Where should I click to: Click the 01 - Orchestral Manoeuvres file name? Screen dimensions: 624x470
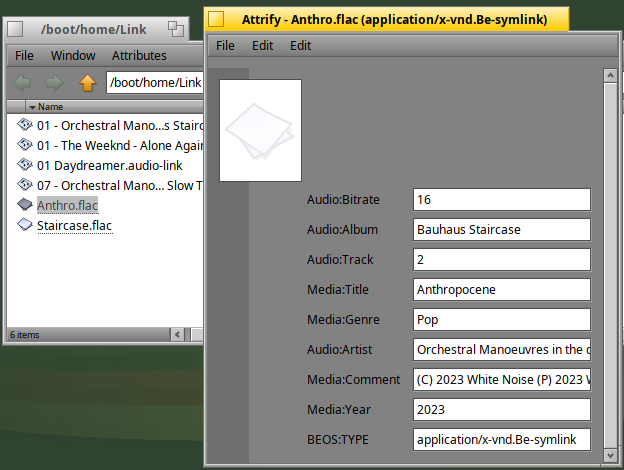(118, 126)
